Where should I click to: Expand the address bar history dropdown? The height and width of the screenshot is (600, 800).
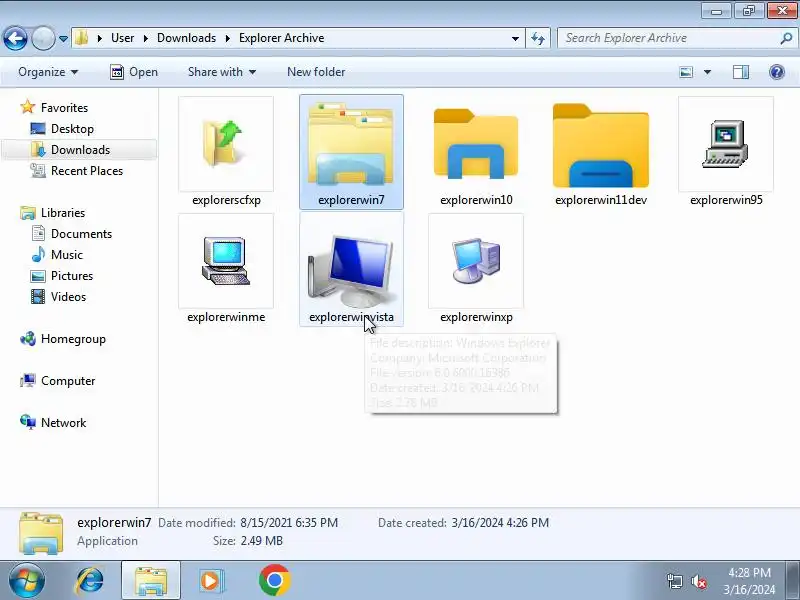pyautogui.click(x=515, y=38)
